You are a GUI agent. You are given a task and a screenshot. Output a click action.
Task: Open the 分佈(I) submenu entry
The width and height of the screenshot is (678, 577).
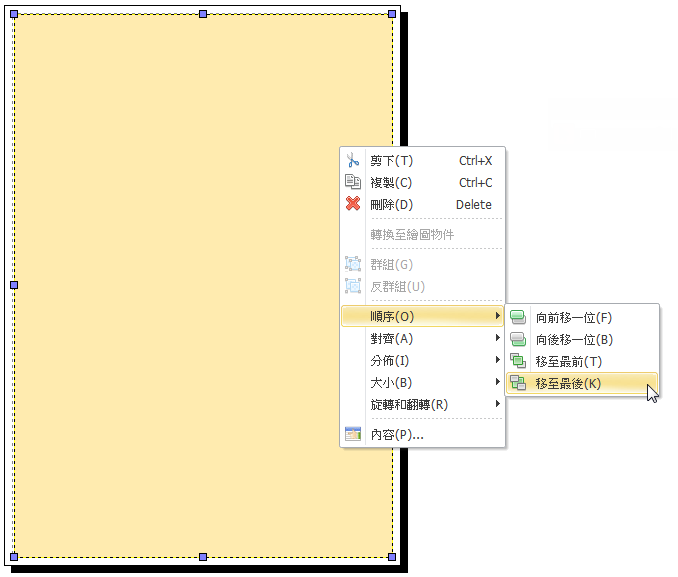click(x=422, y=360)
